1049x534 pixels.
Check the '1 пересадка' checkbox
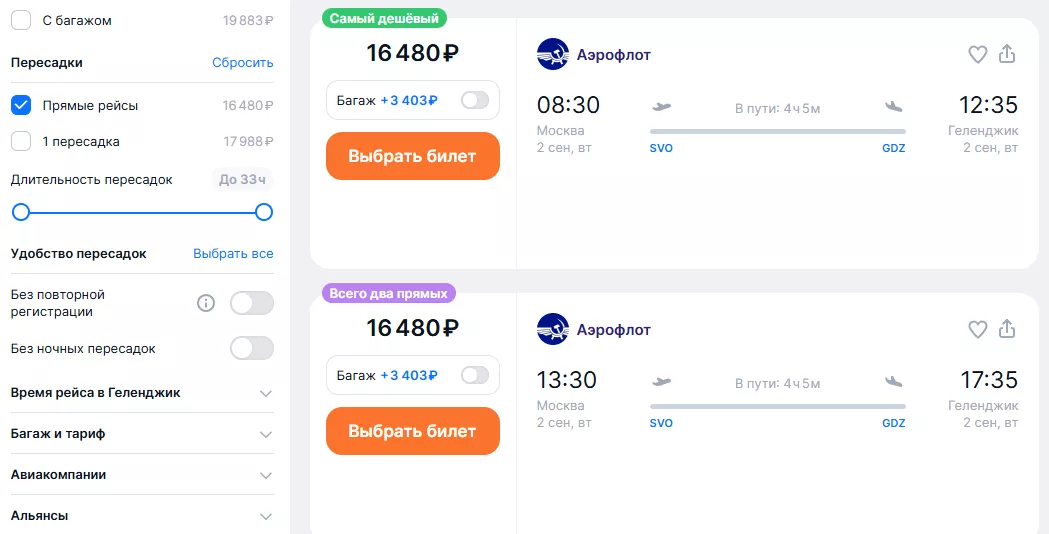[x=21, y=141]
